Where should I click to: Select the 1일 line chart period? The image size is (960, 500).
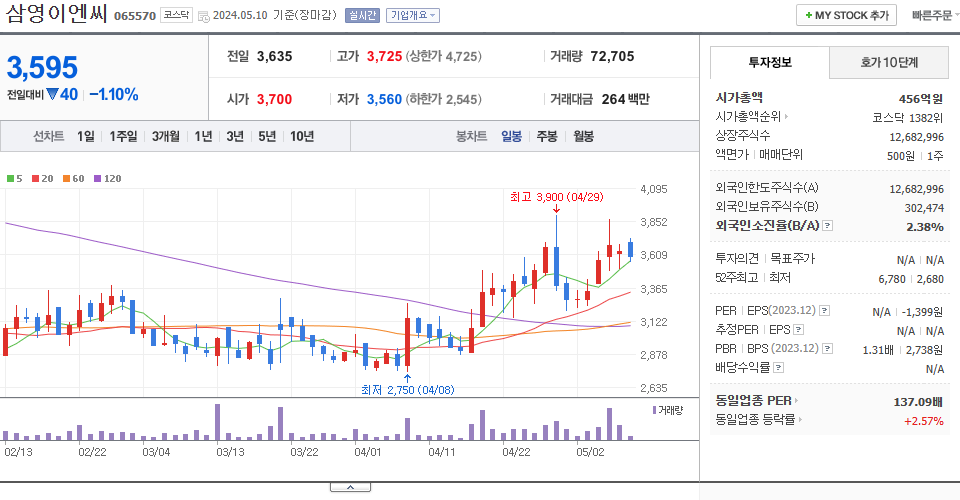[x=86, y=136]
